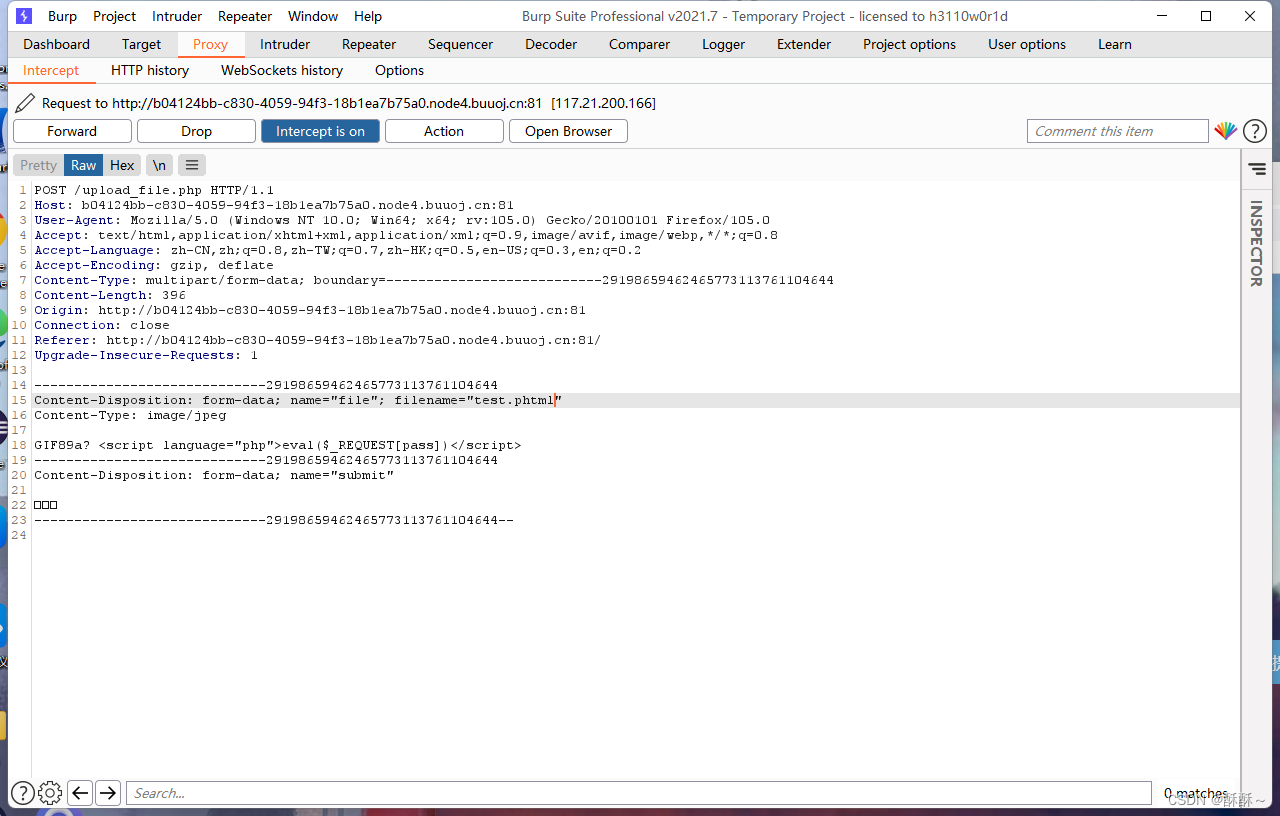The height and width of the screenshot is (816, 1280).
Task: Switch to the Dashboard tab
Action: click(x=57, y=44)
